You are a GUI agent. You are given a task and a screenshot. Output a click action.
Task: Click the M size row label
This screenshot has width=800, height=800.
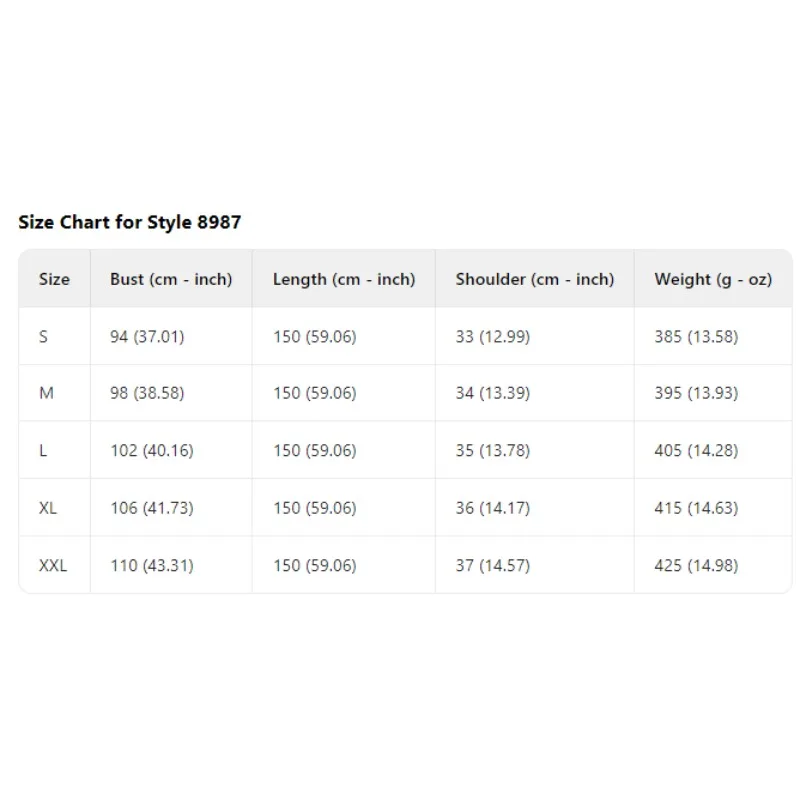point(46,393)
